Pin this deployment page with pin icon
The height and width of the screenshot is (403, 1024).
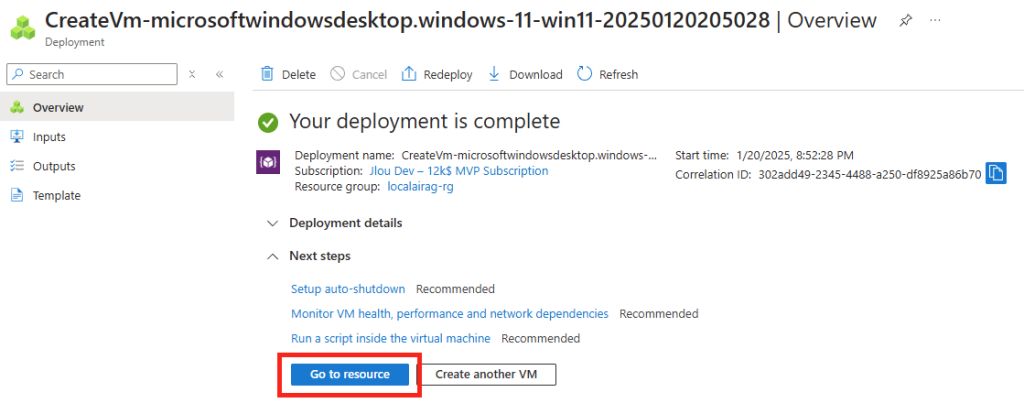click(x=905, y=21)
